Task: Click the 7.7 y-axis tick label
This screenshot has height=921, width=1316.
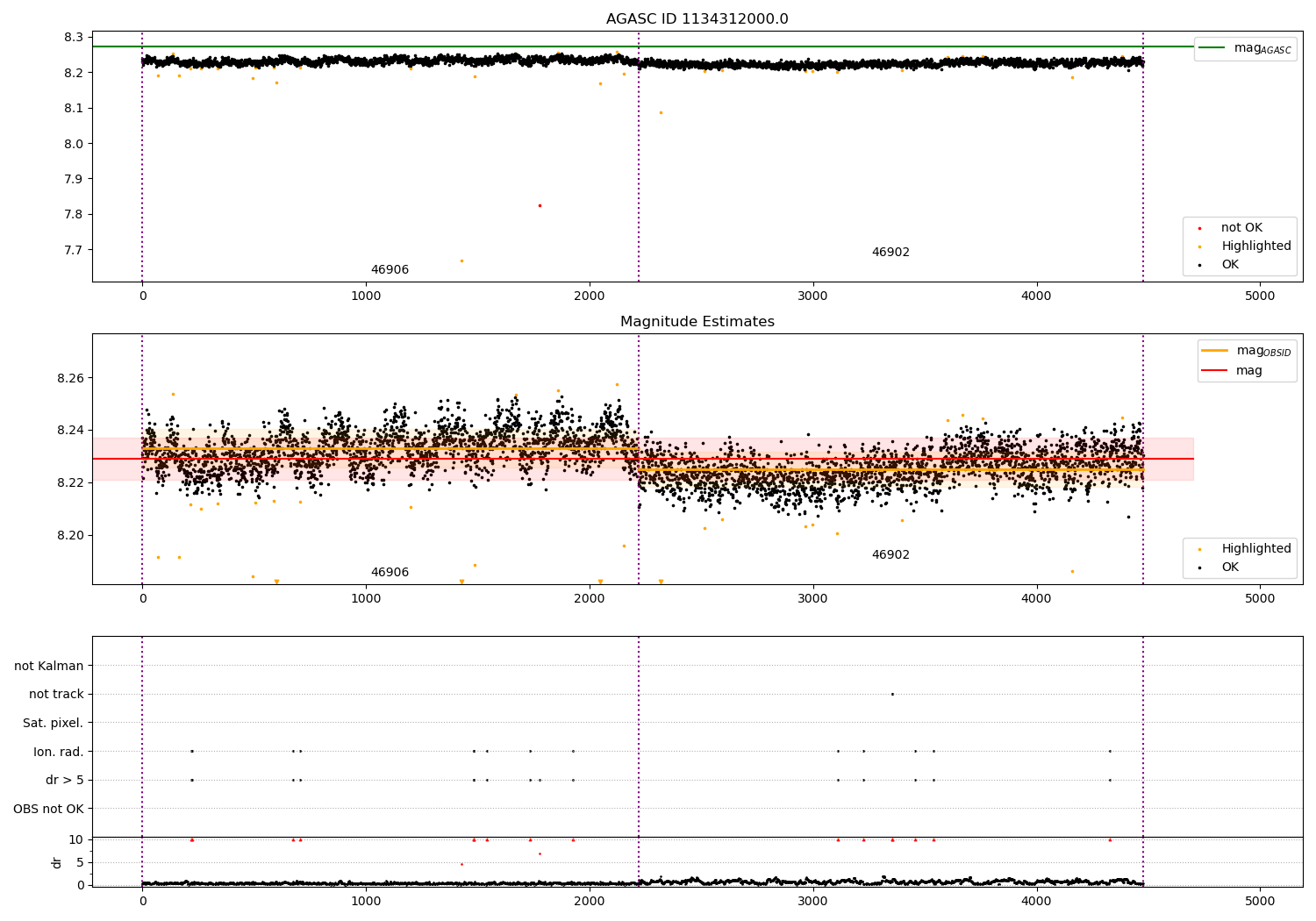Action: [x=74, y=250]
